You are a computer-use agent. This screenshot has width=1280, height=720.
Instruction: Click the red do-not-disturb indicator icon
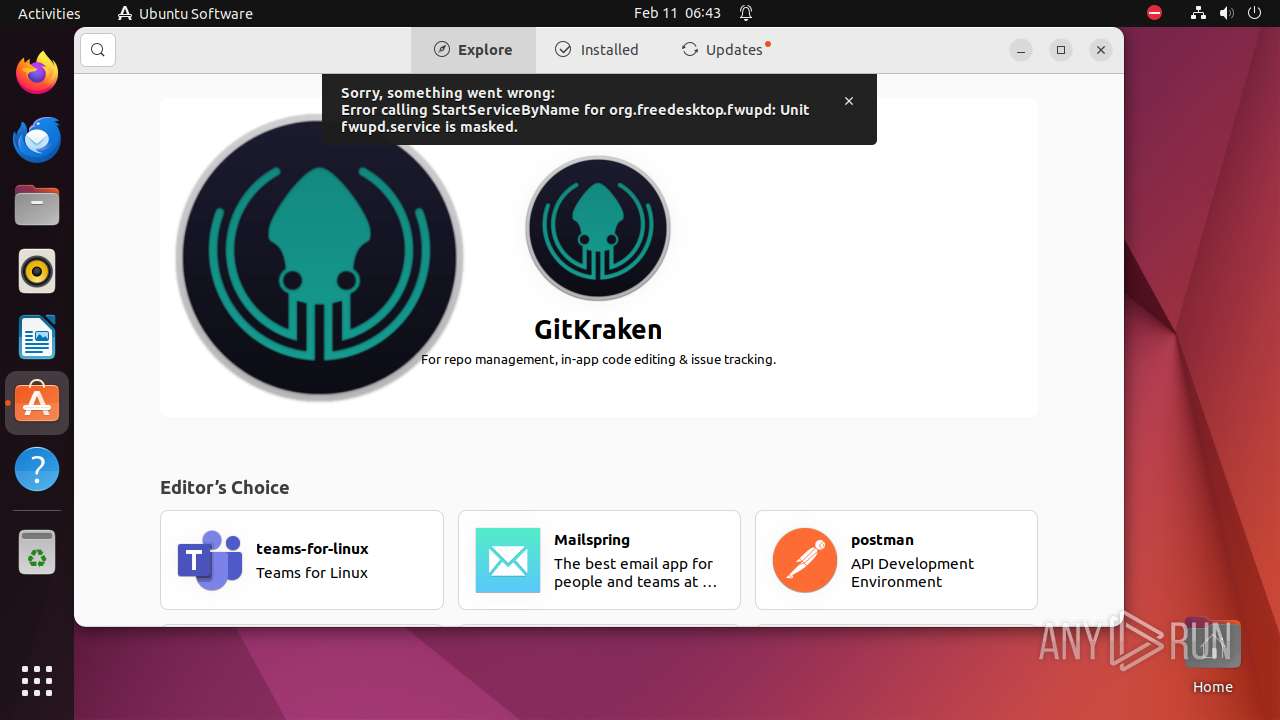1154,13
